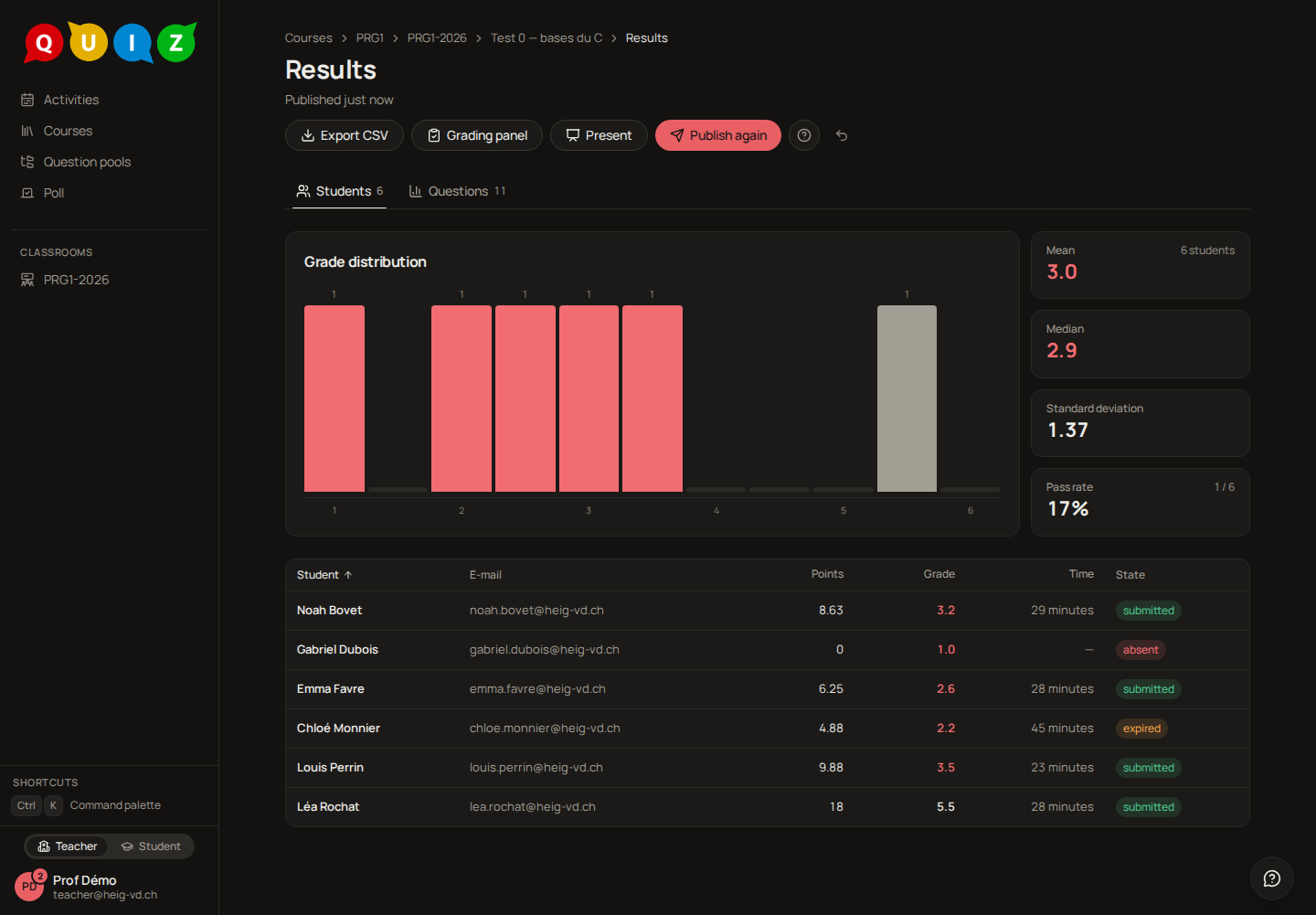Export results as CSV

click(x=345, y=135)
